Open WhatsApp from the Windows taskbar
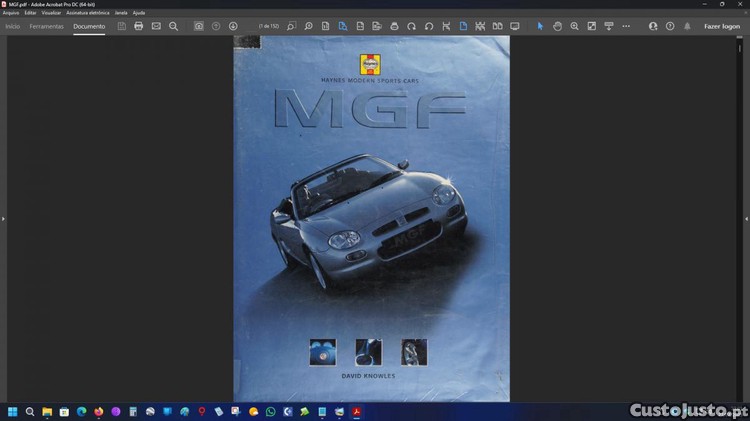 coord(270,411)
